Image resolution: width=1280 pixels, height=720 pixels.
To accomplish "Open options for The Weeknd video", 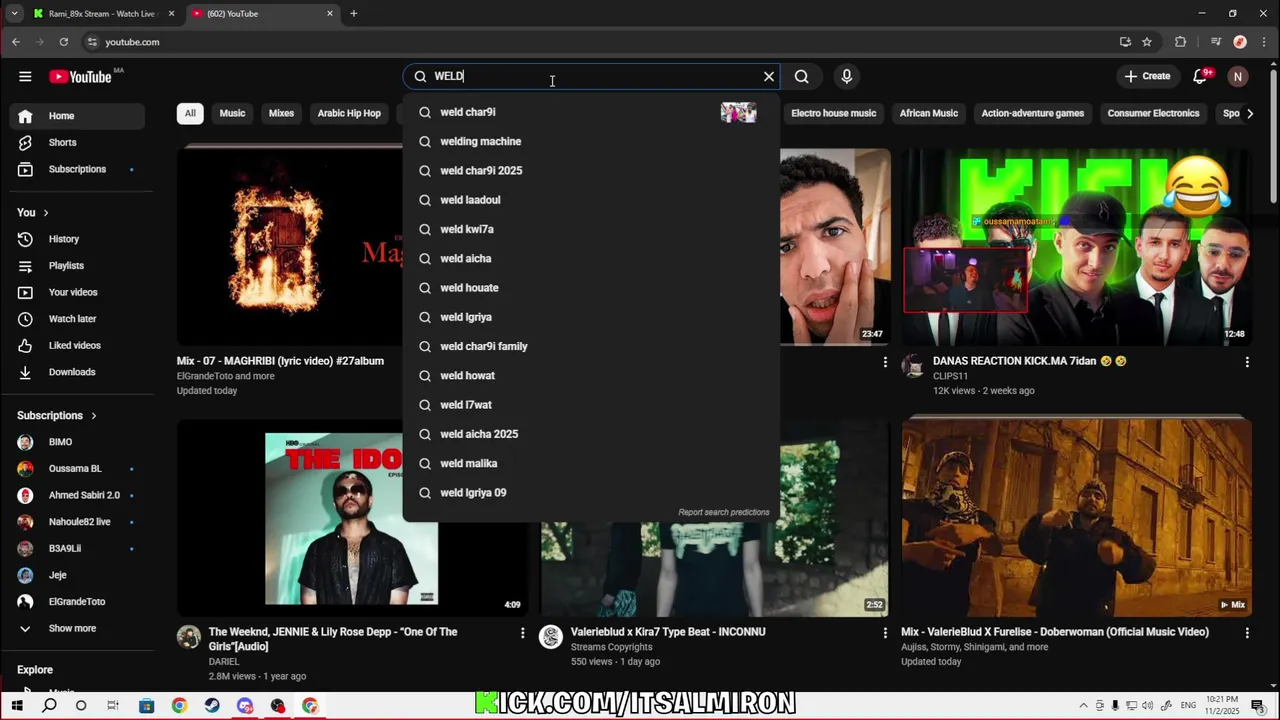I will pyautogui.click(x=522, y=633).
